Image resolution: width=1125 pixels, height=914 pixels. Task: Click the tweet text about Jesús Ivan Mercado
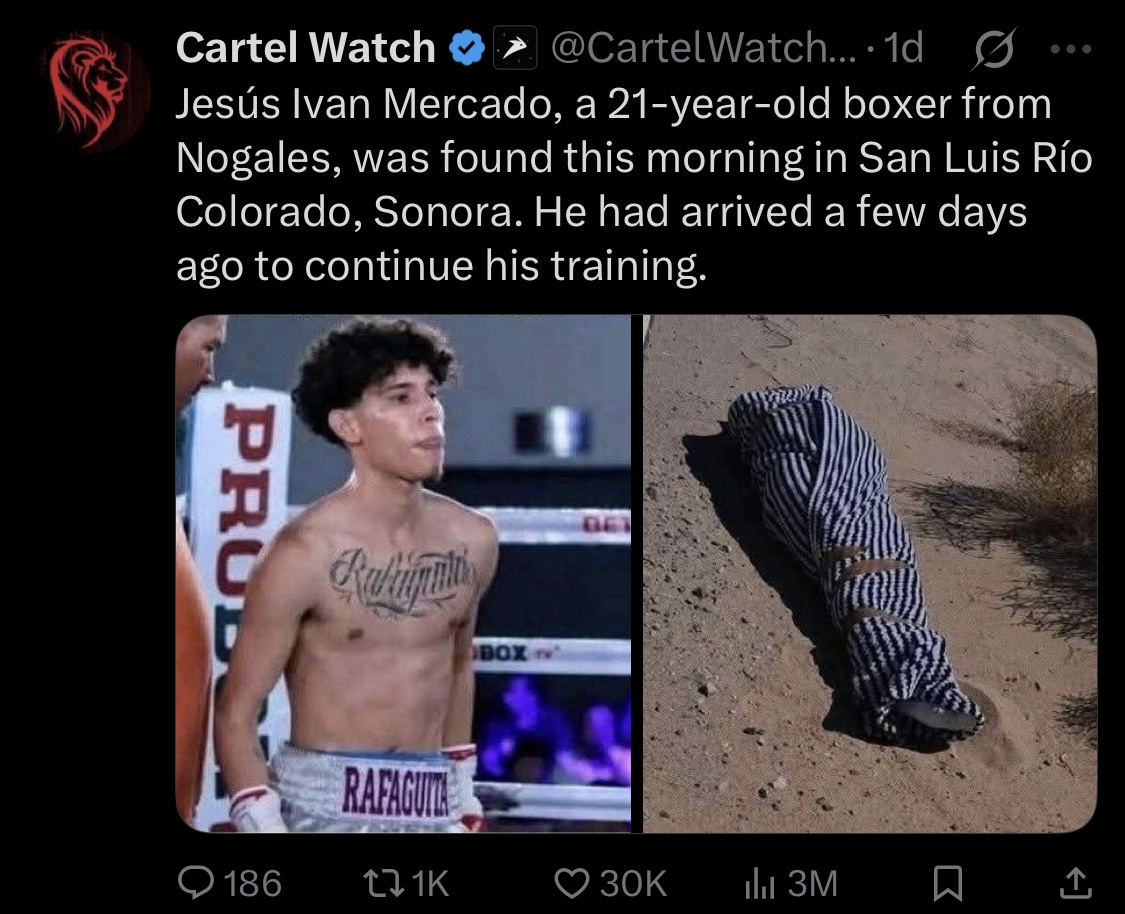click(634, 185)
